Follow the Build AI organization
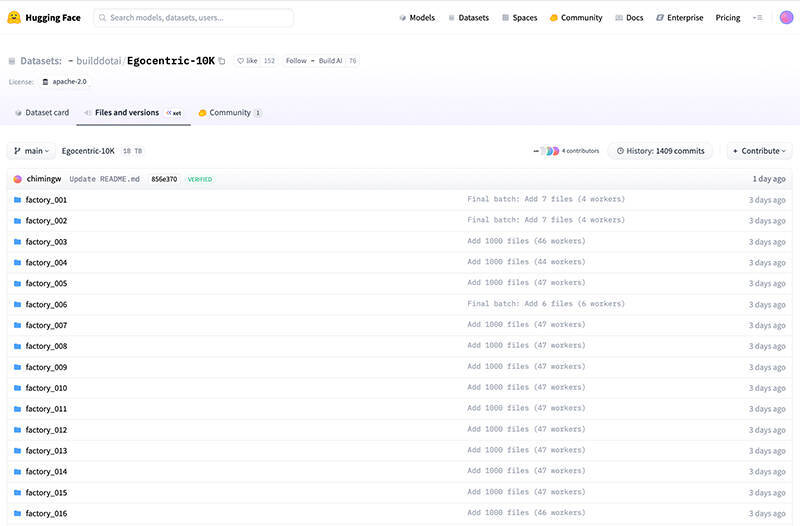This screenshot has height=526, width=800. click(298, 61)
